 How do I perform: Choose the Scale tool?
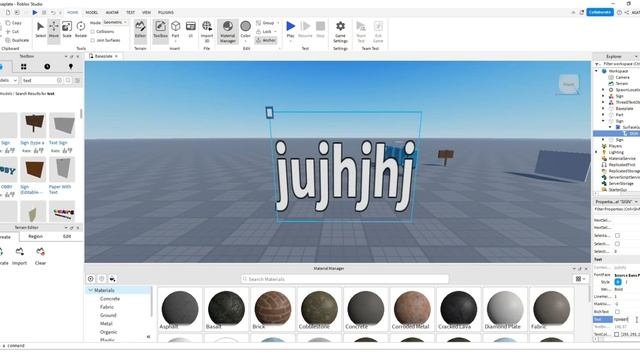(67, 29)
